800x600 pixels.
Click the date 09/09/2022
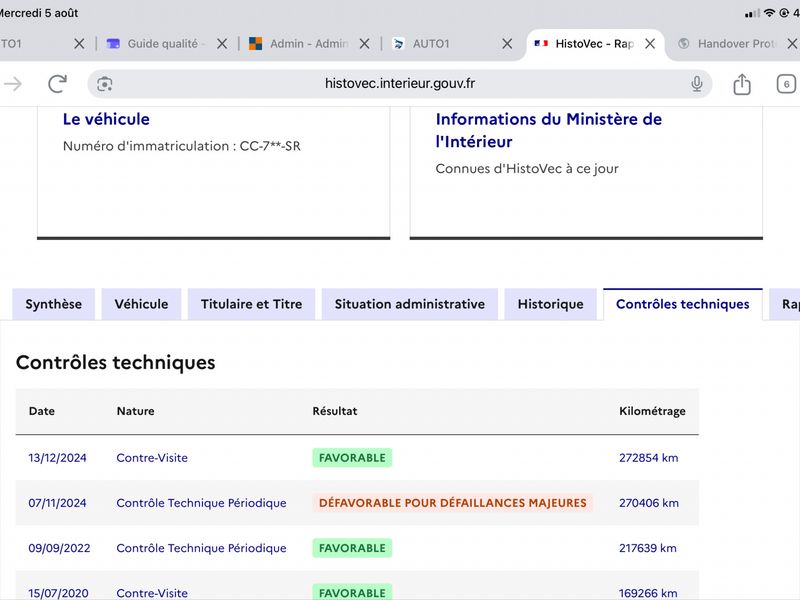(59, 548)
